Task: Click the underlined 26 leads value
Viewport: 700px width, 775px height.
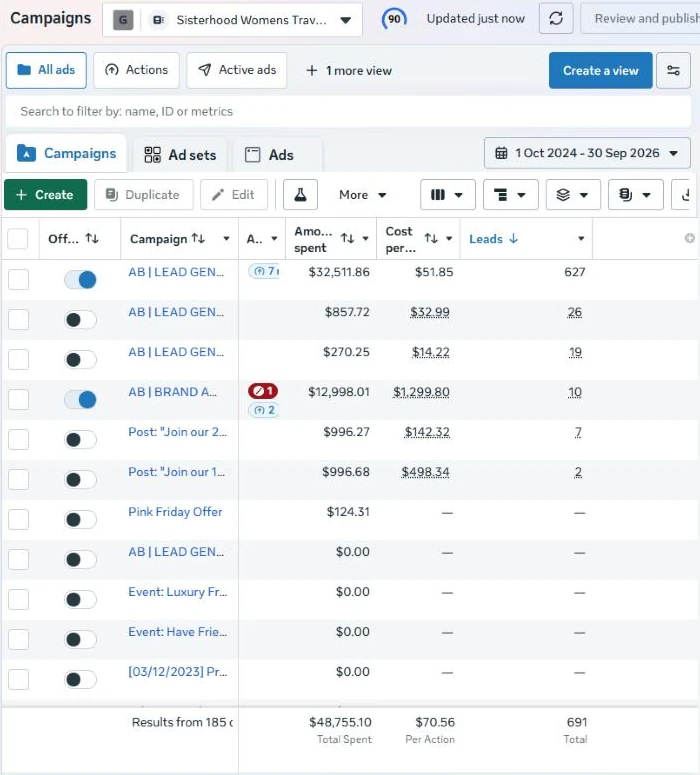Action: click(x=574, y=312)
